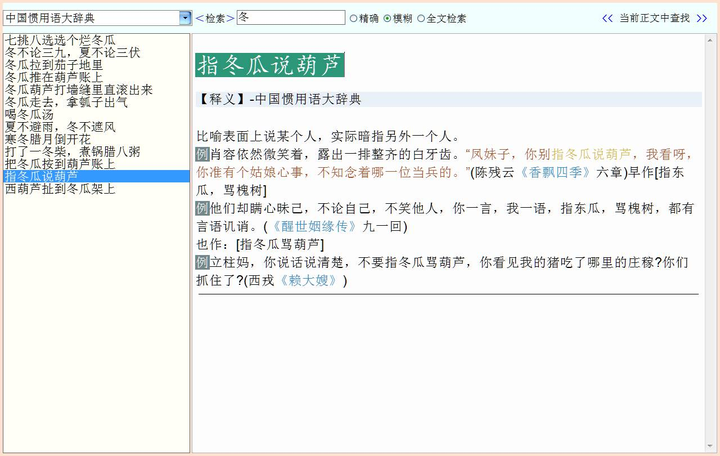The height and width of the screenshot is (456, 720).
Task: Open the 《赖大嫂》 book link
Action: point(308,280)
